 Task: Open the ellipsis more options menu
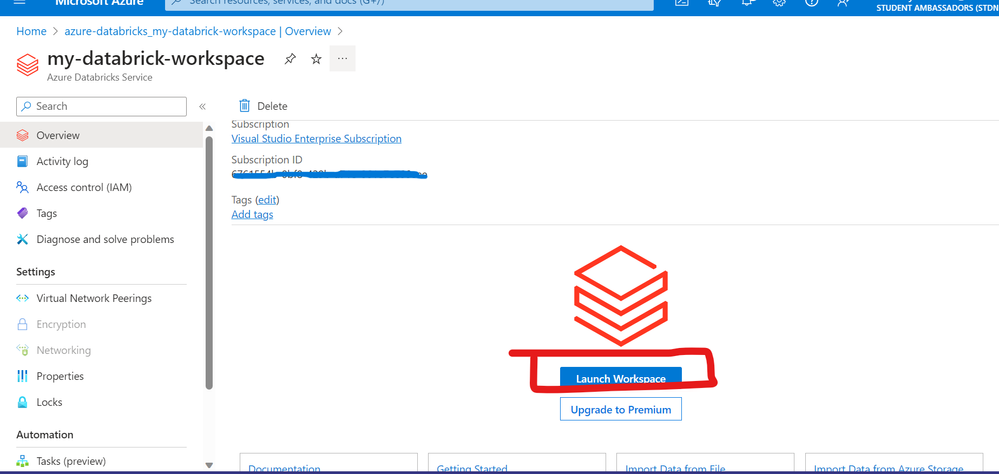[x=343, y=59]
